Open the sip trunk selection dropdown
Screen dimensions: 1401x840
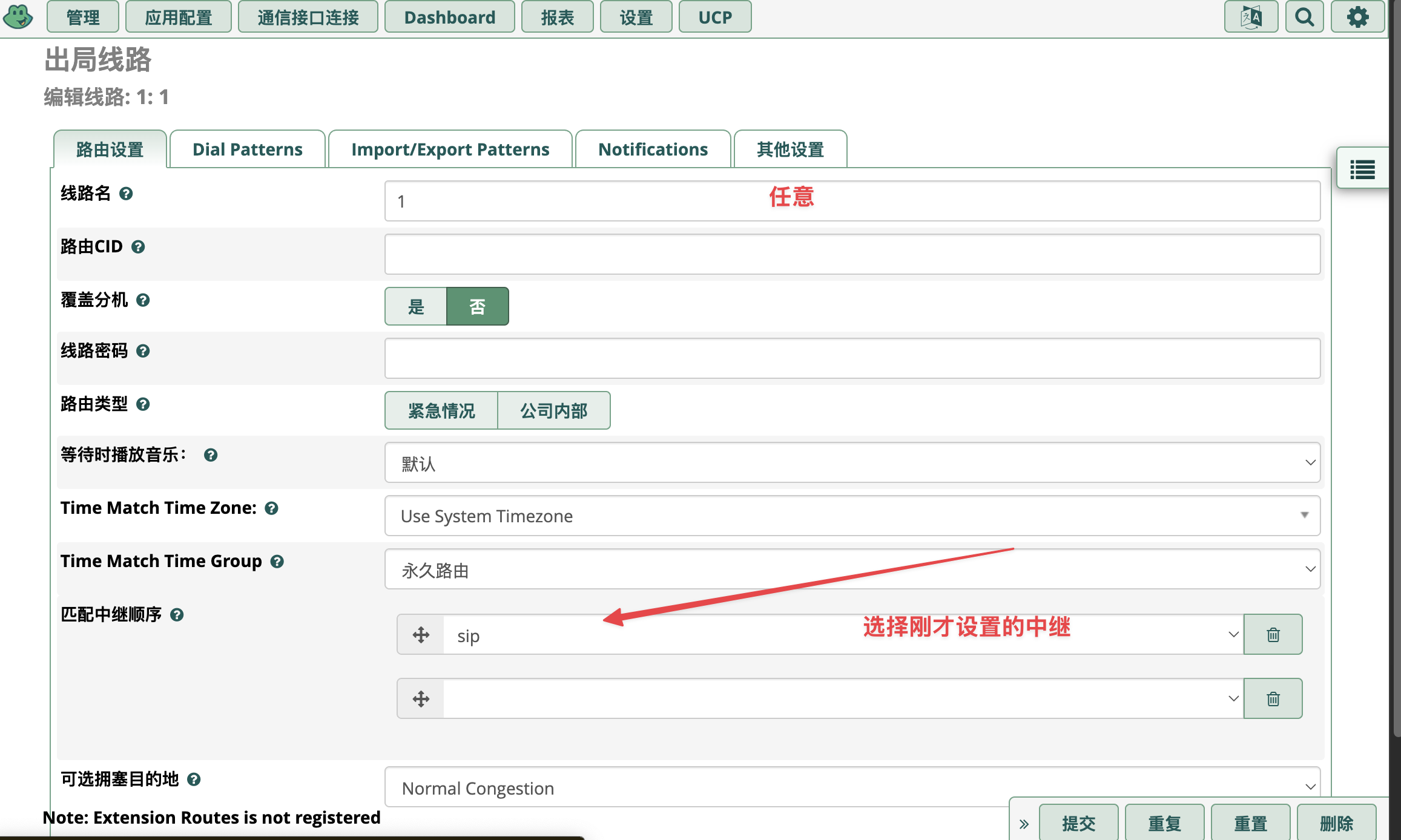tap(844, 635)
